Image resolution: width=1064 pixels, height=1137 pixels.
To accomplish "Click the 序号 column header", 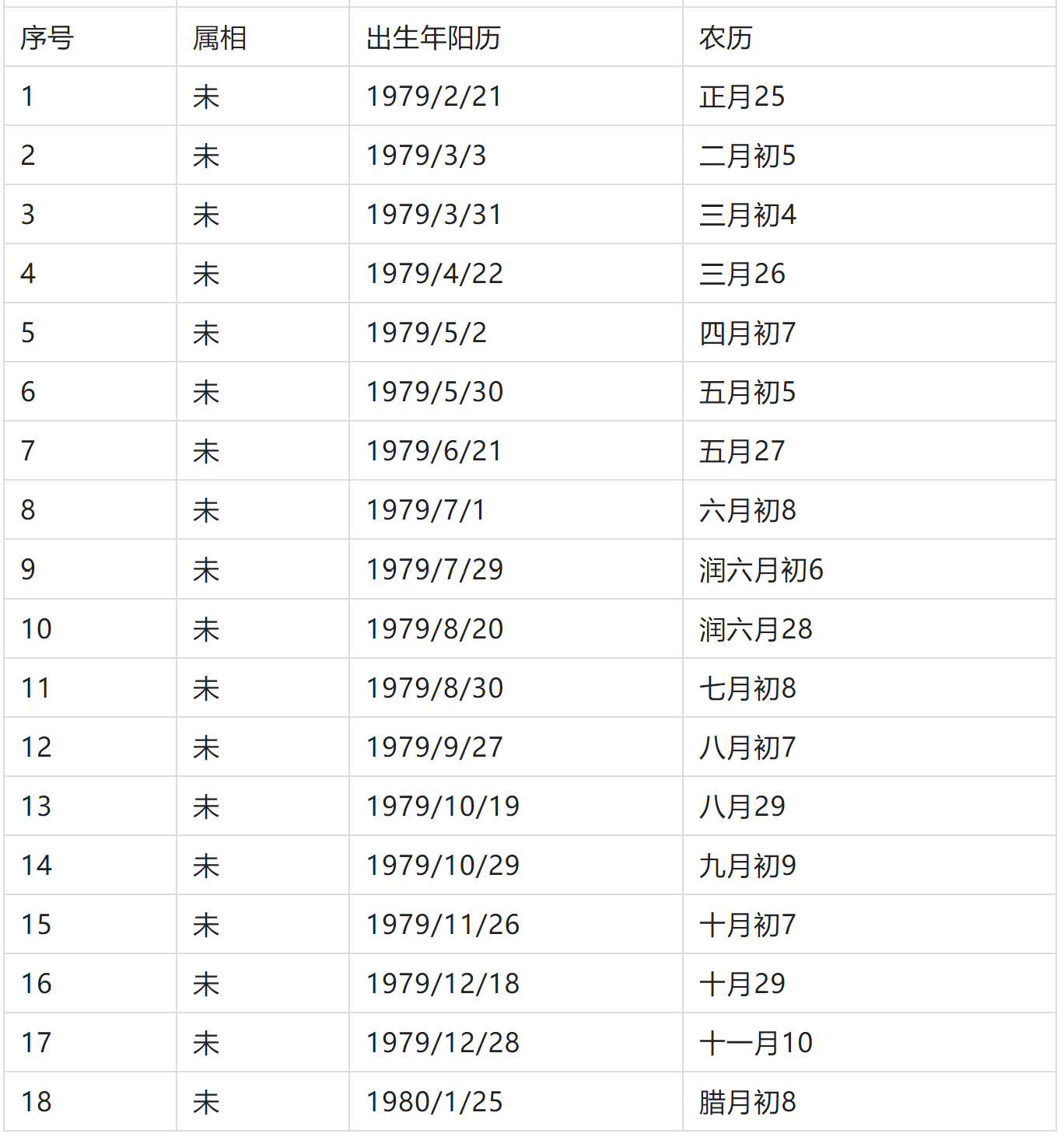I will [90, 37].
